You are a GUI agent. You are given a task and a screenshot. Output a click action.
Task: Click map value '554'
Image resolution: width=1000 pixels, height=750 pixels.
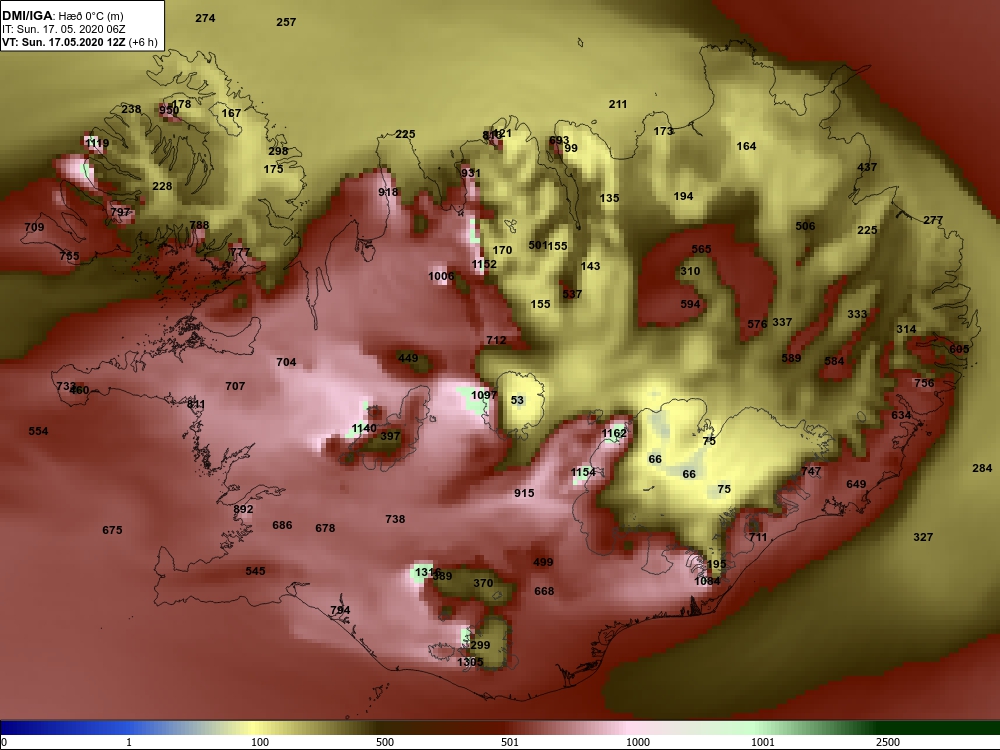click(x=38, y=431)
